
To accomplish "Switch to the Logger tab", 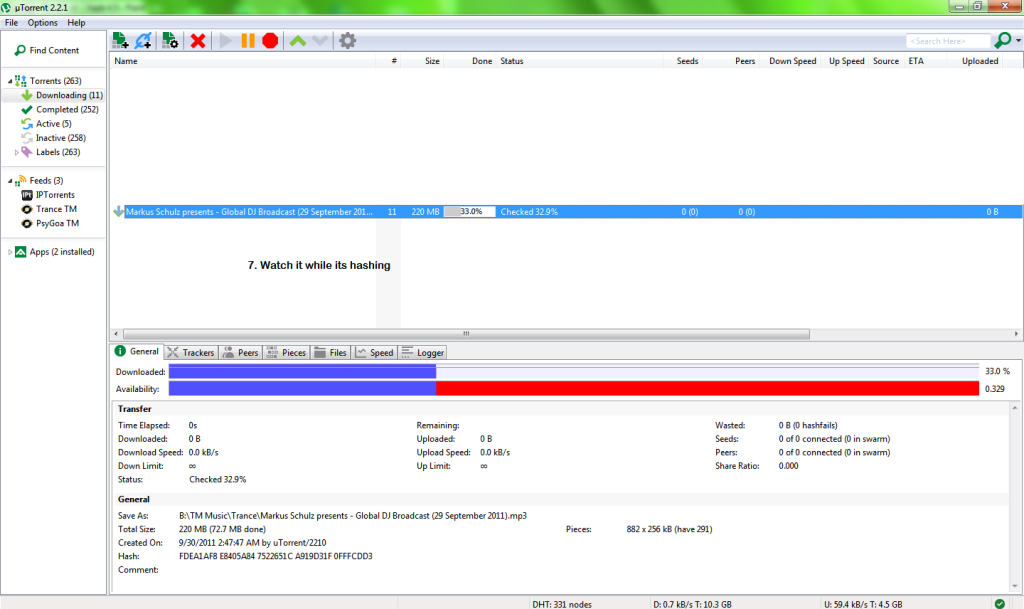I will 423,352.
